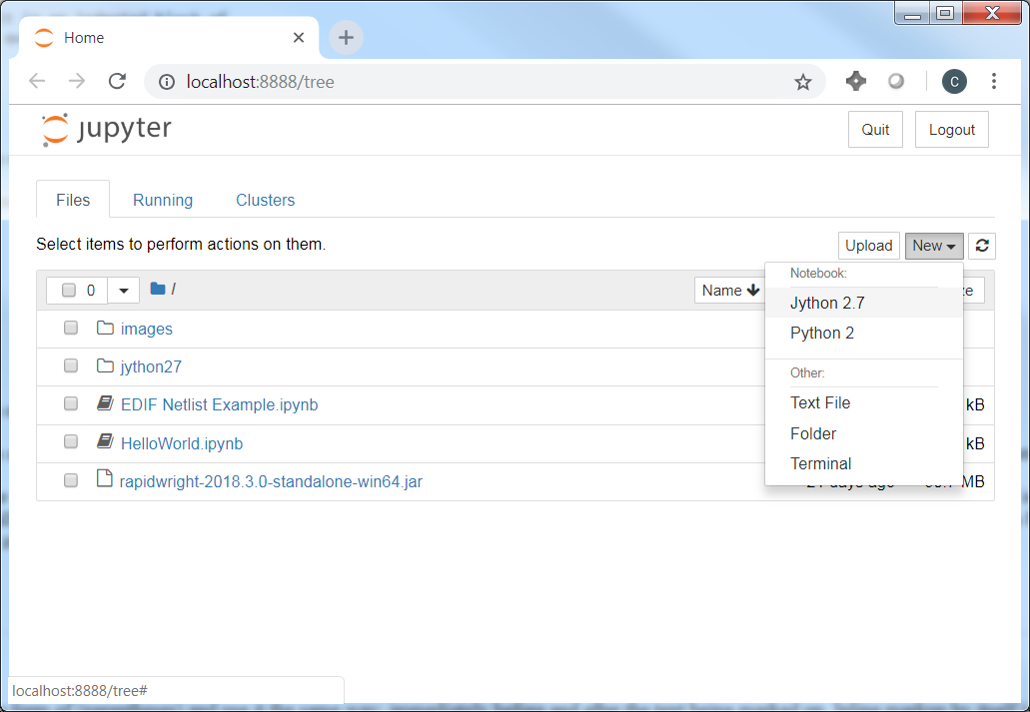Go back in browser history
This screenshot has height=712, width=1030.
(x=37, y=81)
